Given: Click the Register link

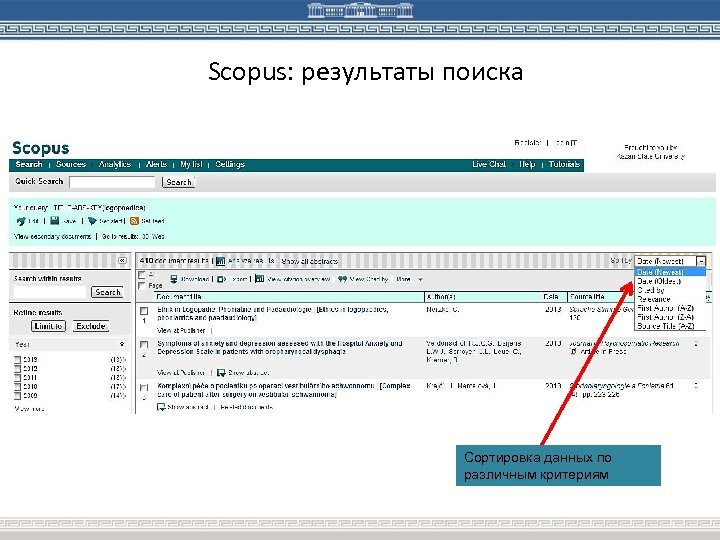Looking at the screenshot, I should [528, 143].
